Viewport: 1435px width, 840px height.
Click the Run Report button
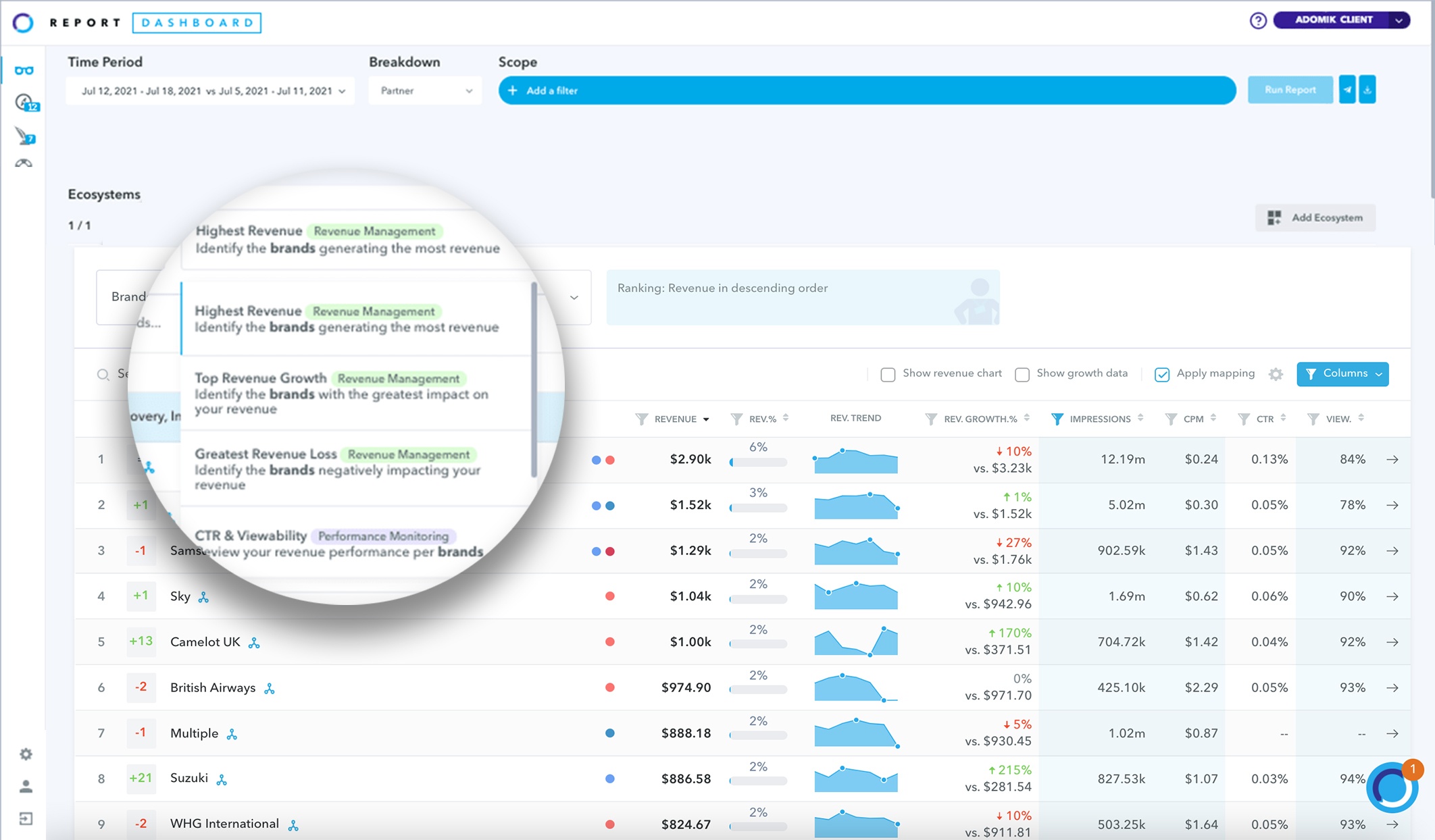[1290, 90]
